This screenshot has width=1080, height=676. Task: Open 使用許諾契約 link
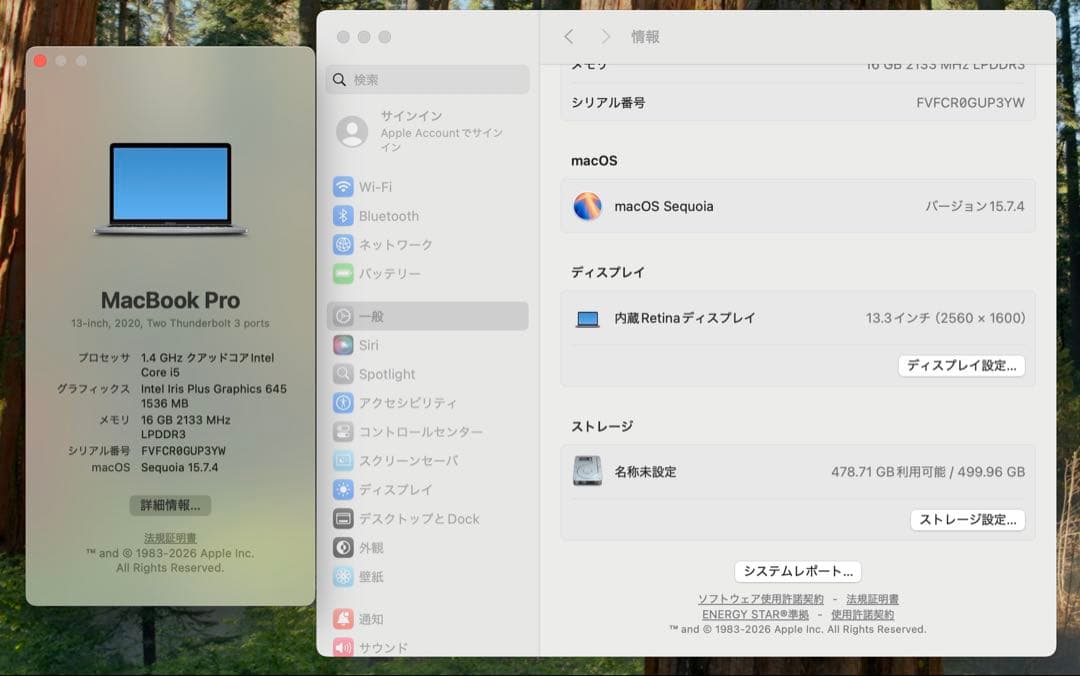(x=862, y=615)
